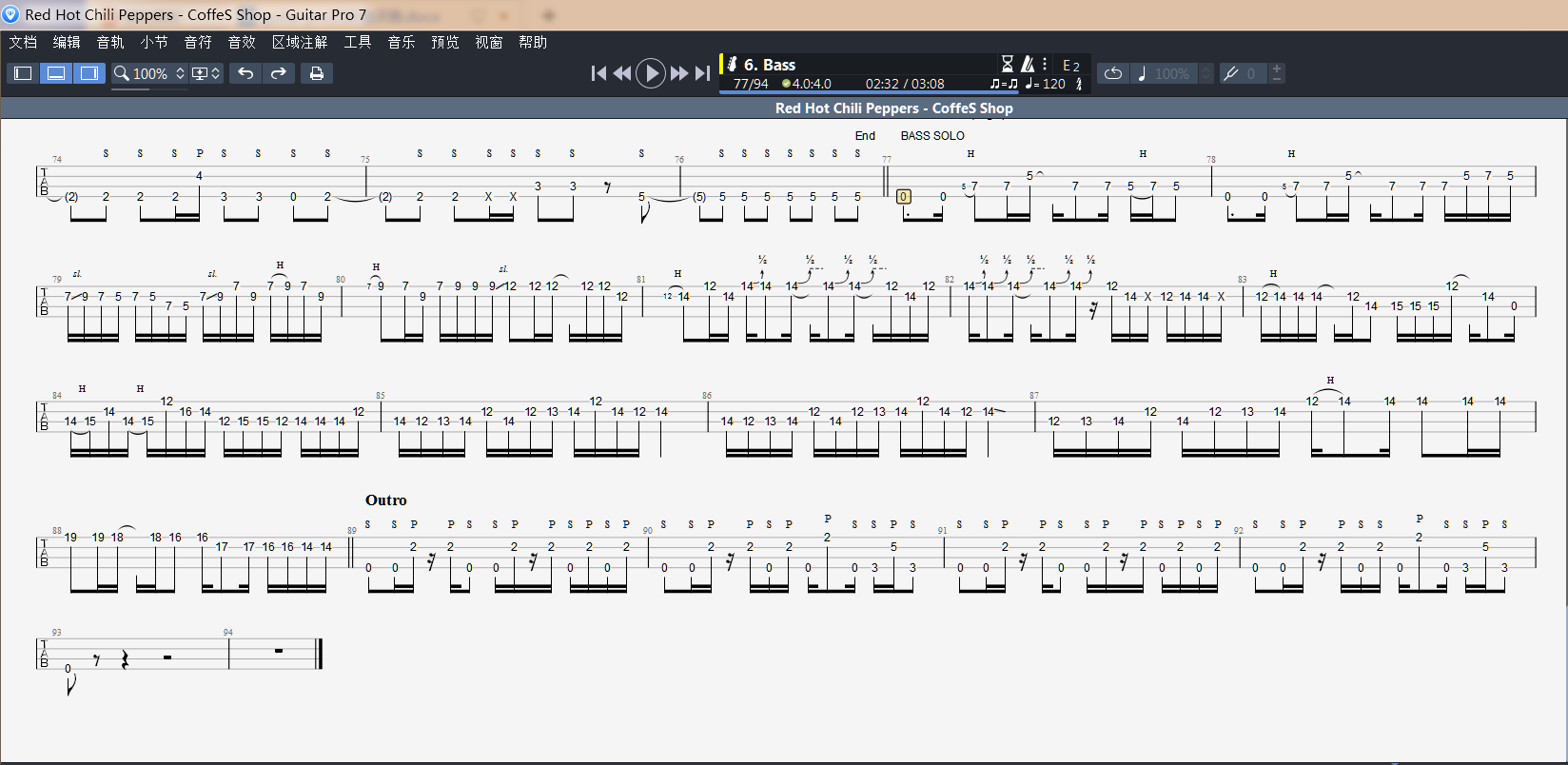Image resolution: width=1568 pixels, height=765 pixels.
Task: Open the relative speed 100% dropdown
Action: [x=1174, y=73]
